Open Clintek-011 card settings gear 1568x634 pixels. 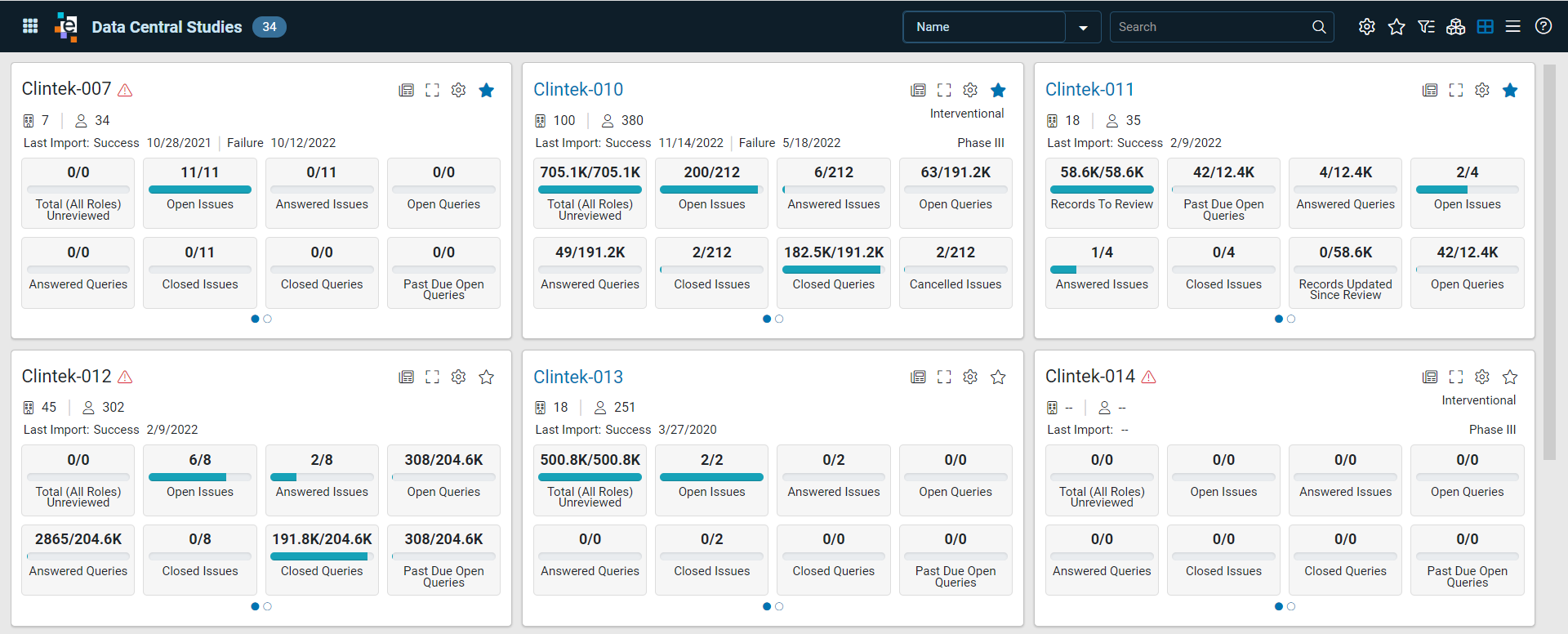tap(1482, 90)
